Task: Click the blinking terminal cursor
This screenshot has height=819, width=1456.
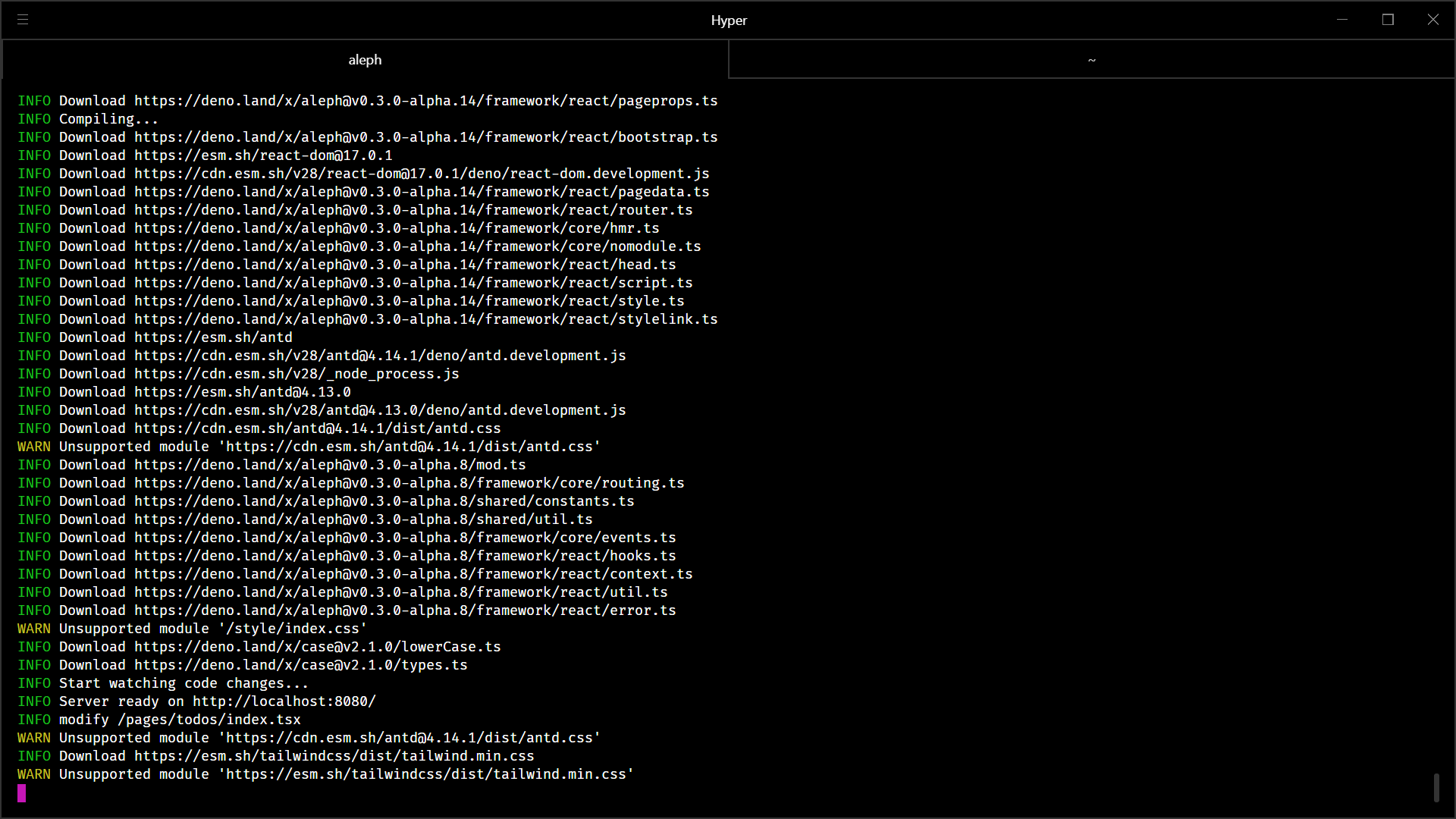Action: point(22,793)
